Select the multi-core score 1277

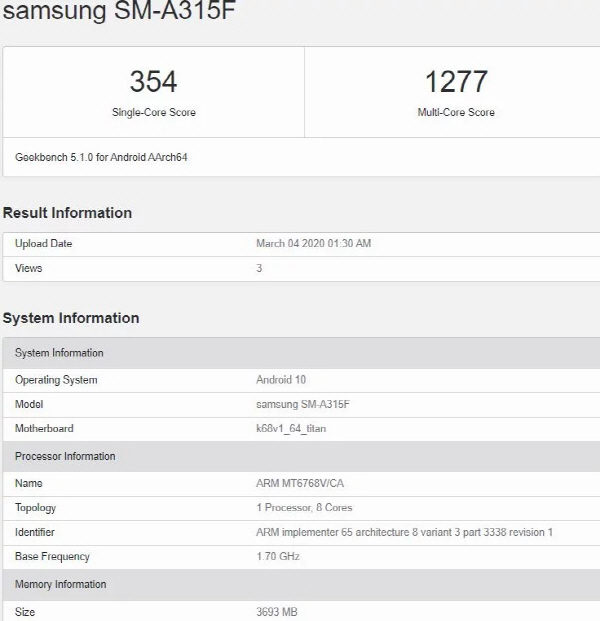click(x=456, y=82)
